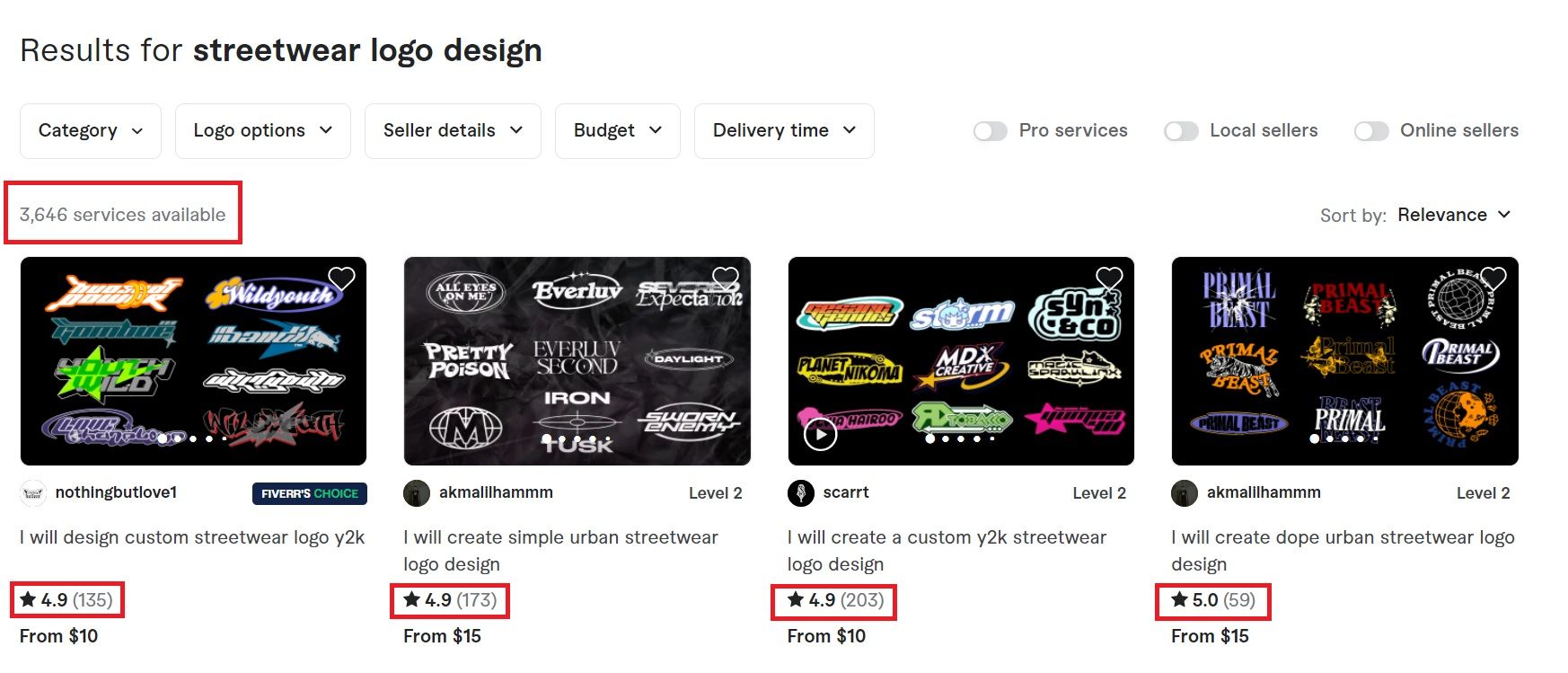Visit the scarrt seller profile link
Image resolution: width=1568 pixels, height=673 pixels.
click(846, 492)
